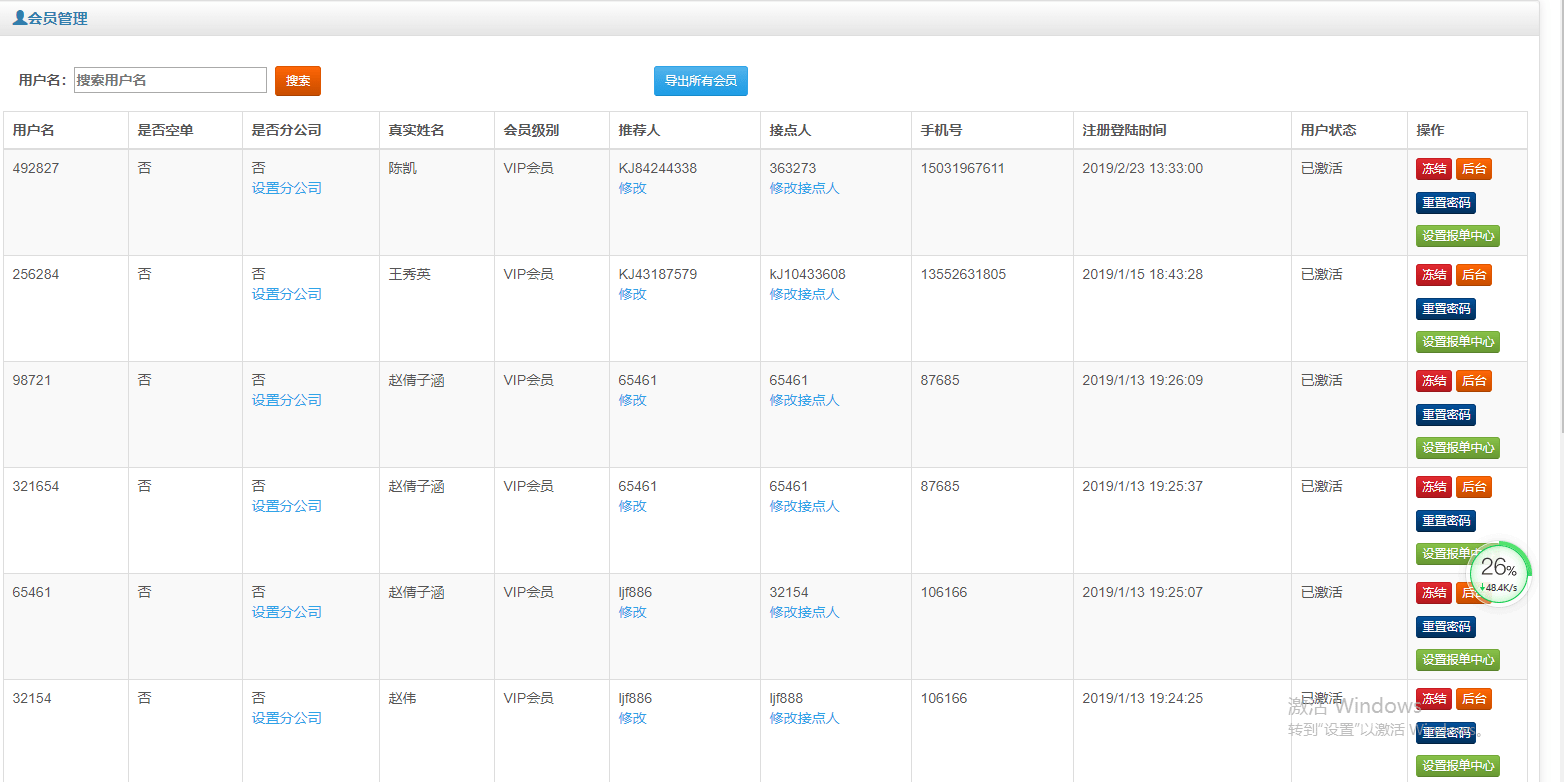The height and width of the screenshot is (782, 1564).
Task: Click 设置报单中心 for user 32154
Action: click(x=1458, y=766)
